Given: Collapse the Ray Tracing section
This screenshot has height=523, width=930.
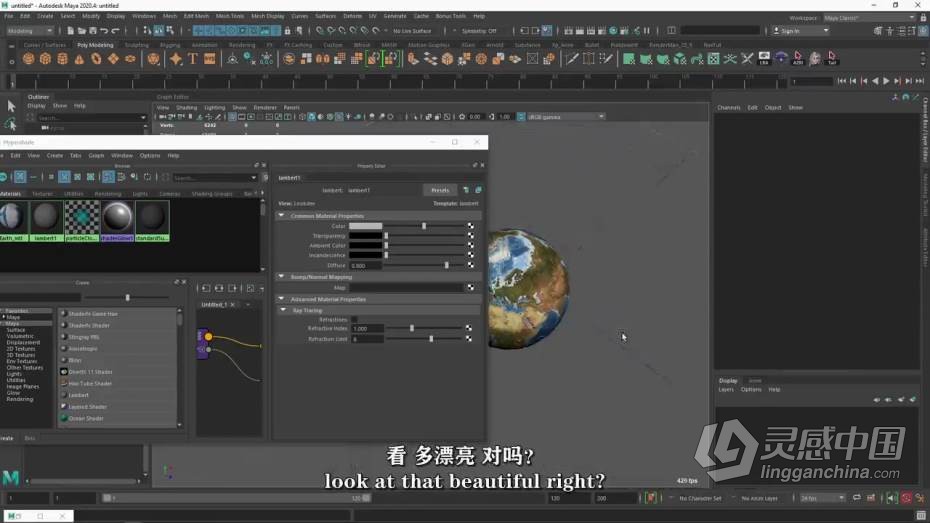Looking at the screenshot, I should [284, 310].
